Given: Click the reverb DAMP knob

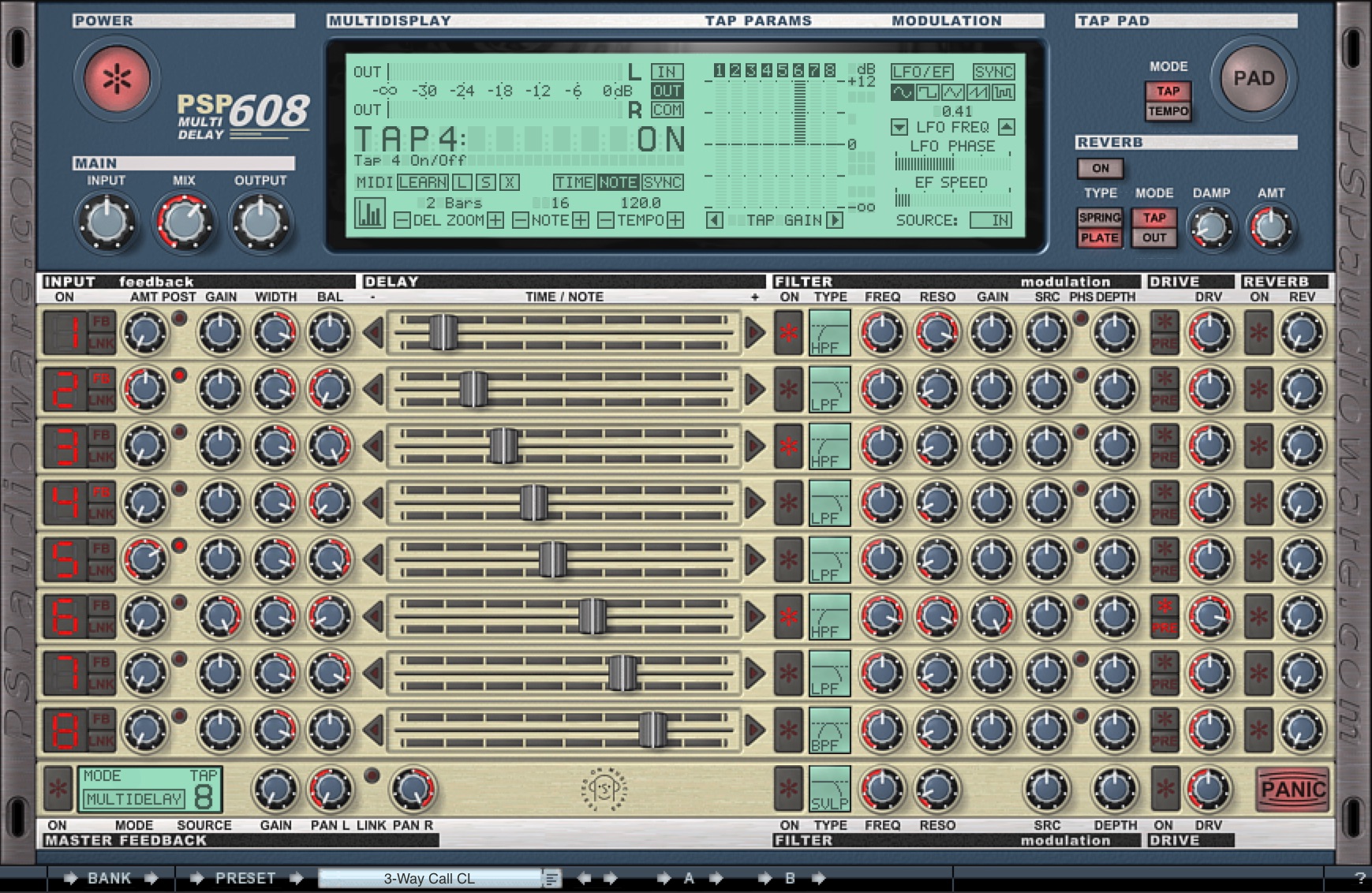Looking at the screenshot, I should click(x=1211, y=228).
